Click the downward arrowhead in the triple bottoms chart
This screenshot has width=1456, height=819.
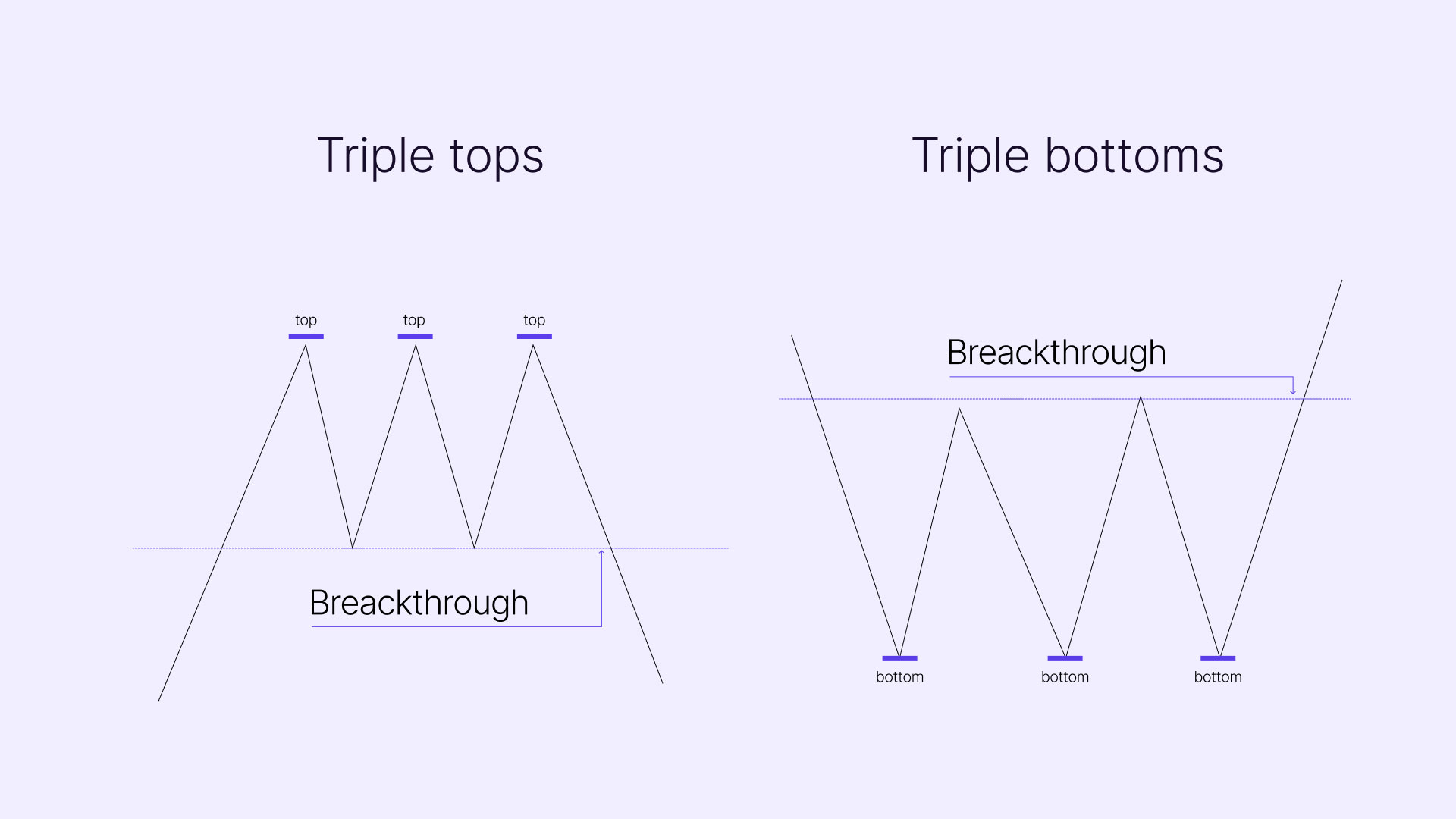[1293, 391]
